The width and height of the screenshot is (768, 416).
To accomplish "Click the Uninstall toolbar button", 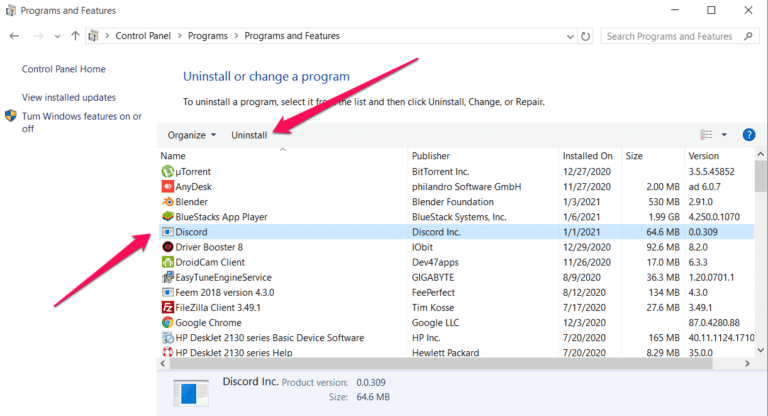I will 249,135.
